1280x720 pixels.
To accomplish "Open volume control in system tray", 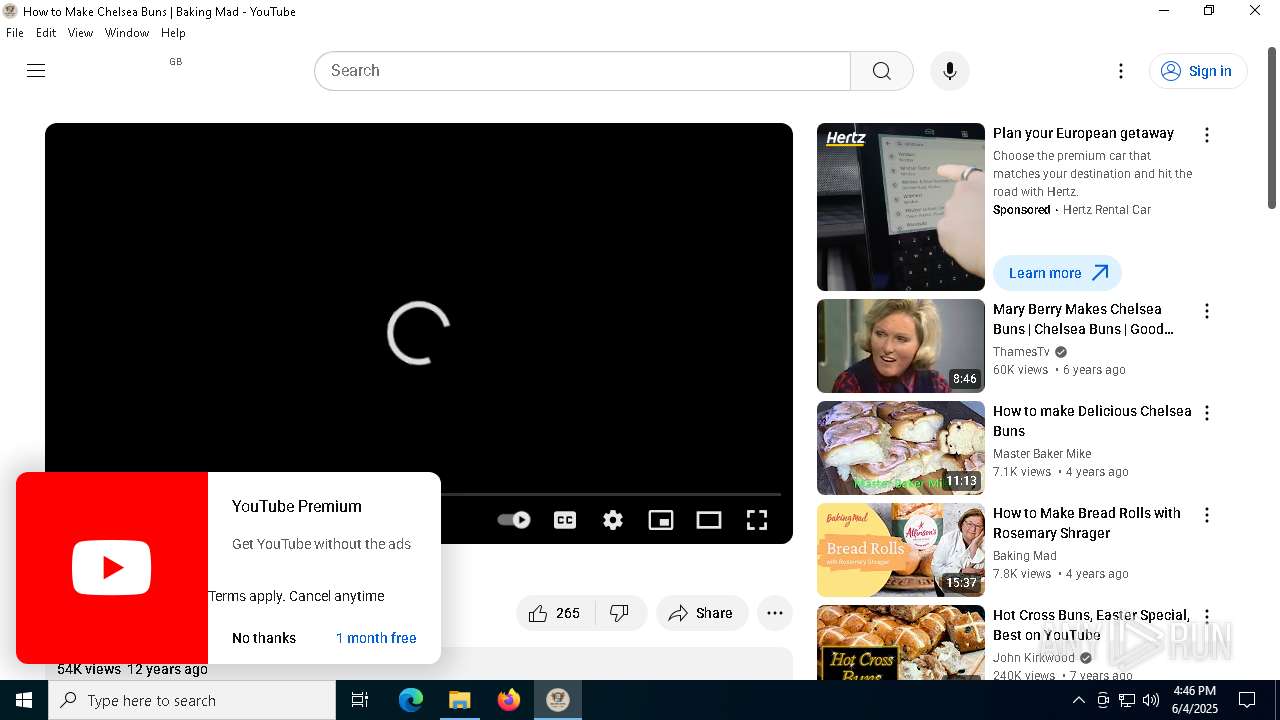I will [1151, 700].
